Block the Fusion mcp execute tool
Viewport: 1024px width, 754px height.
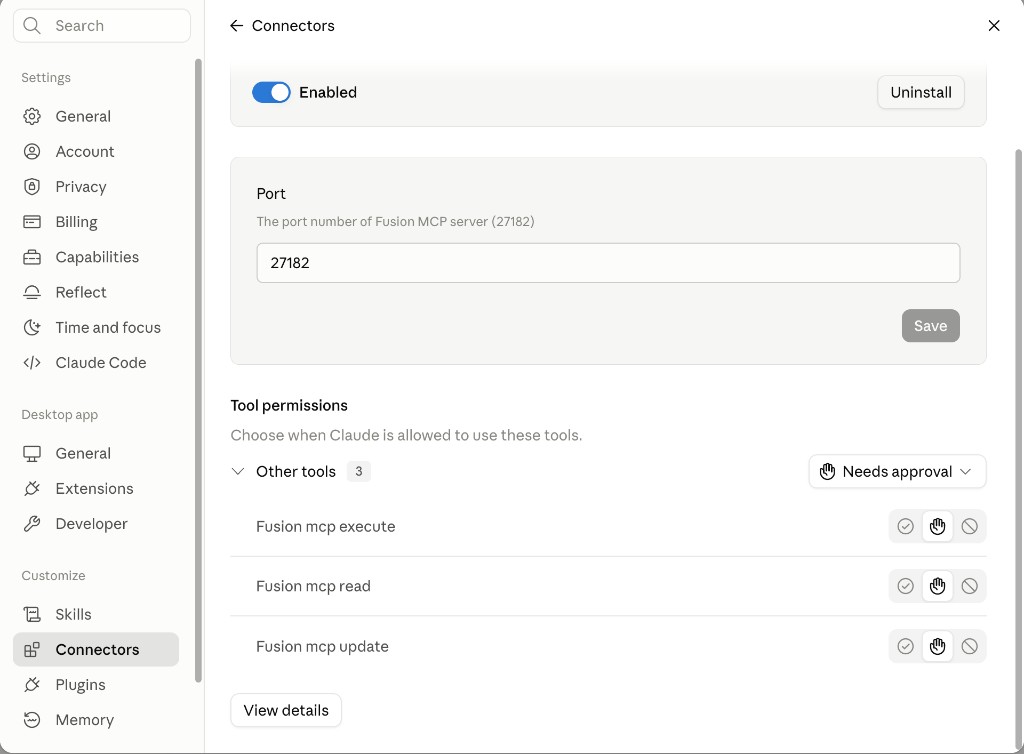point(970,526)
